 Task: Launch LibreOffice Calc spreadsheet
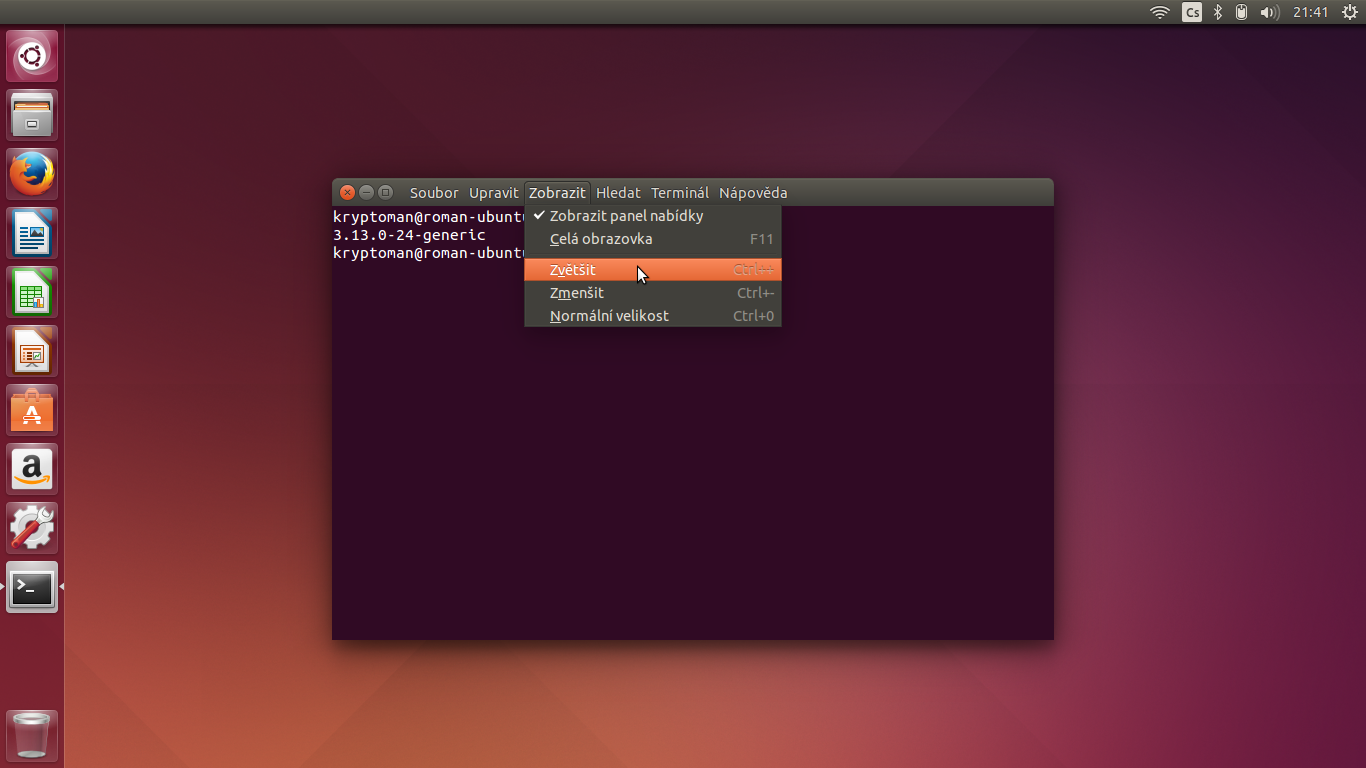tap(32, 292)
